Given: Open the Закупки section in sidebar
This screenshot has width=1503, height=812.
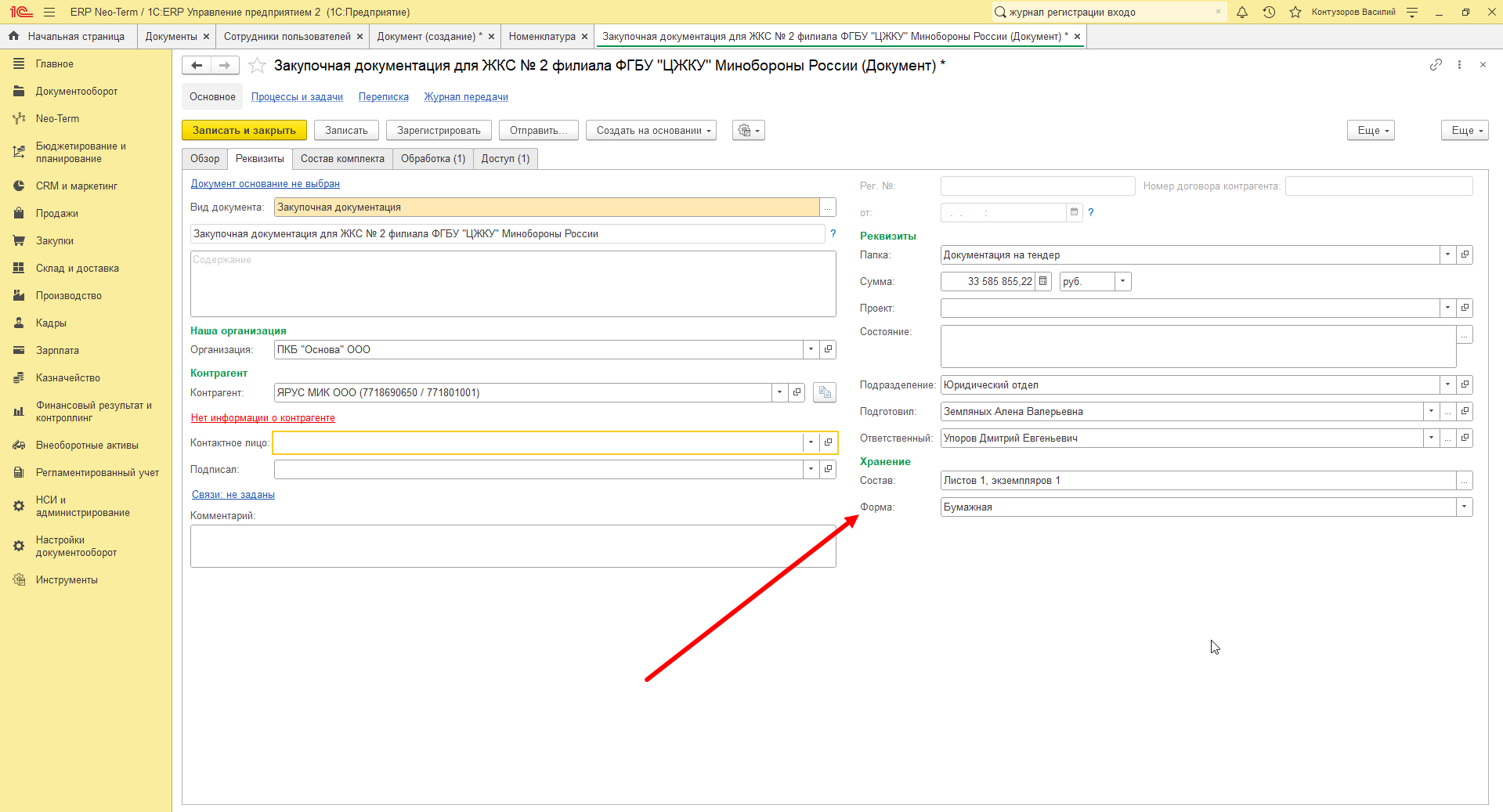Looking at the screenshot, I should [55, 240].
